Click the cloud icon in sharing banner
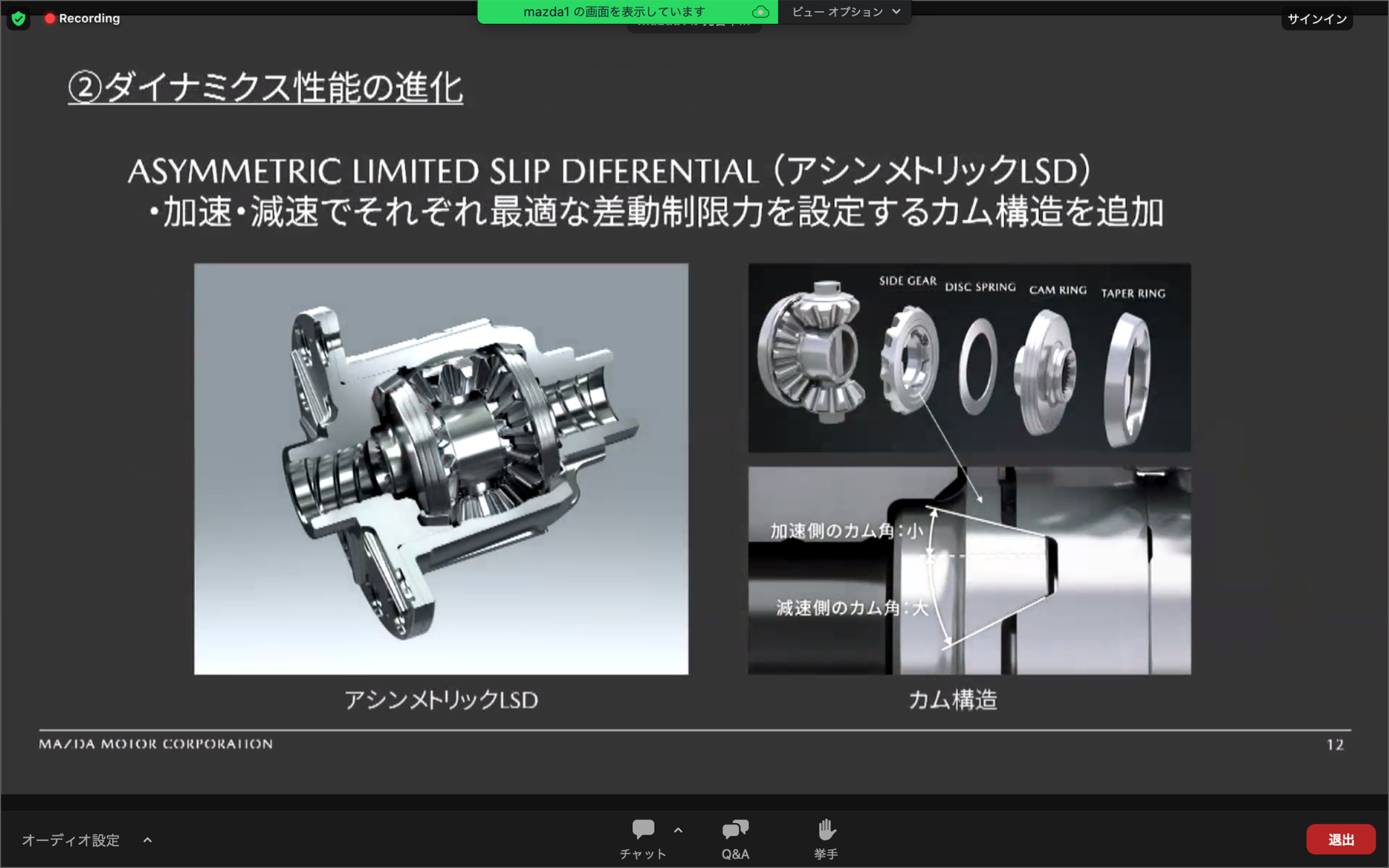 (760, 12)
